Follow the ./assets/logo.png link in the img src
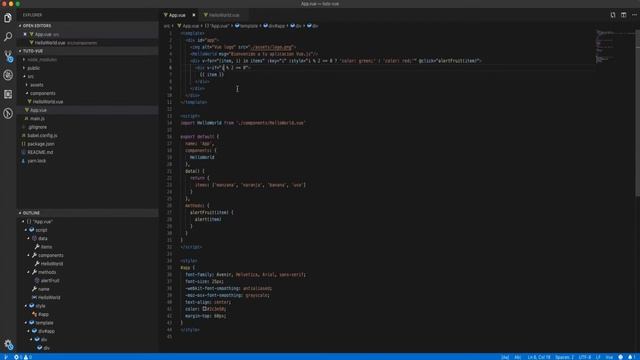The height and width of the screenshot is (360, 640). (x=272, y=47)
